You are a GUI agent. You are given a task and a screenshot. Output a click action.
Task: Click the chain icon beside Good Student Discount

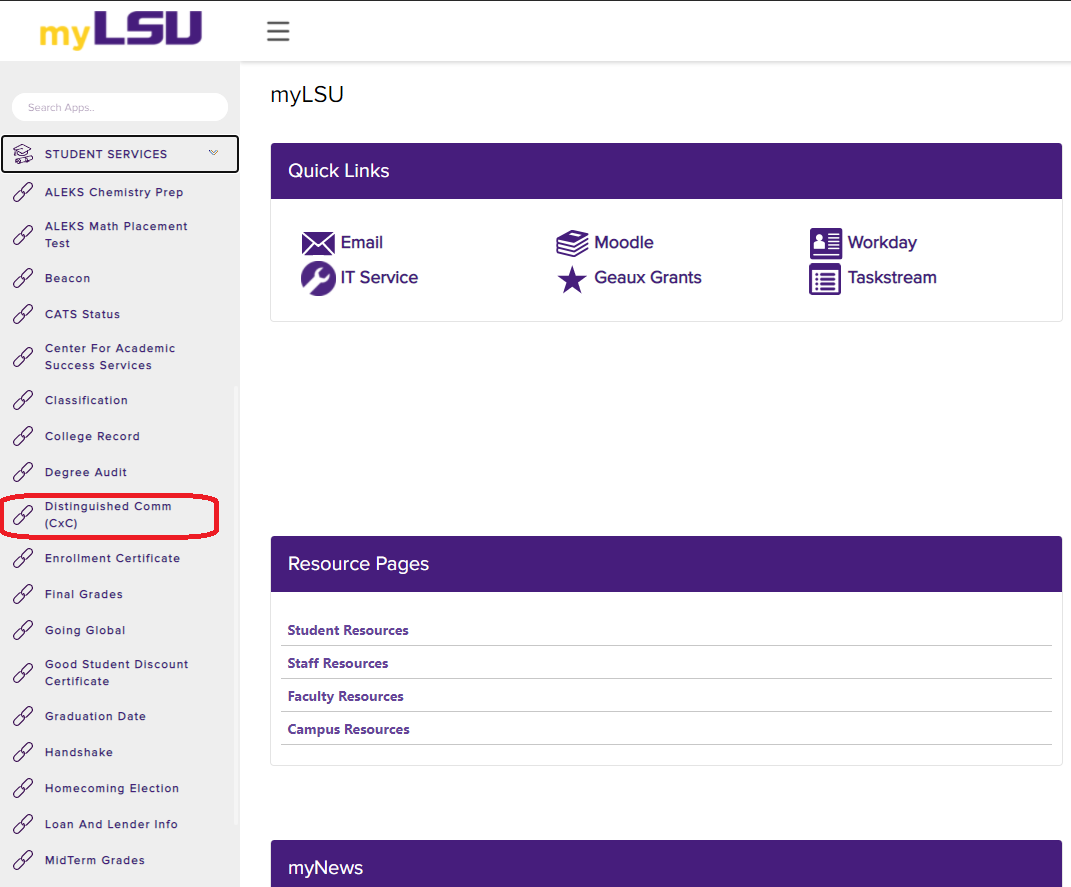[x=23, y=673]
